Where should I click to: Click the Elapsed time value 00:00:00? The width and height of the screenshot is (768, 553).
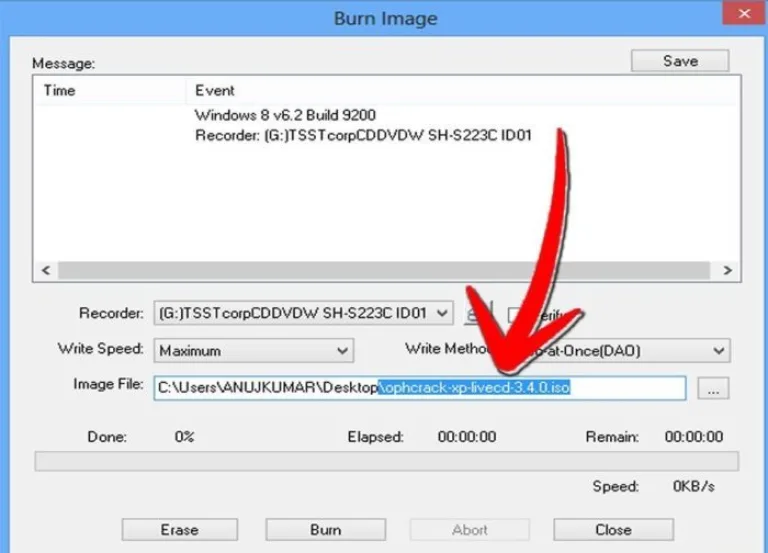click(x=467, y=436)
